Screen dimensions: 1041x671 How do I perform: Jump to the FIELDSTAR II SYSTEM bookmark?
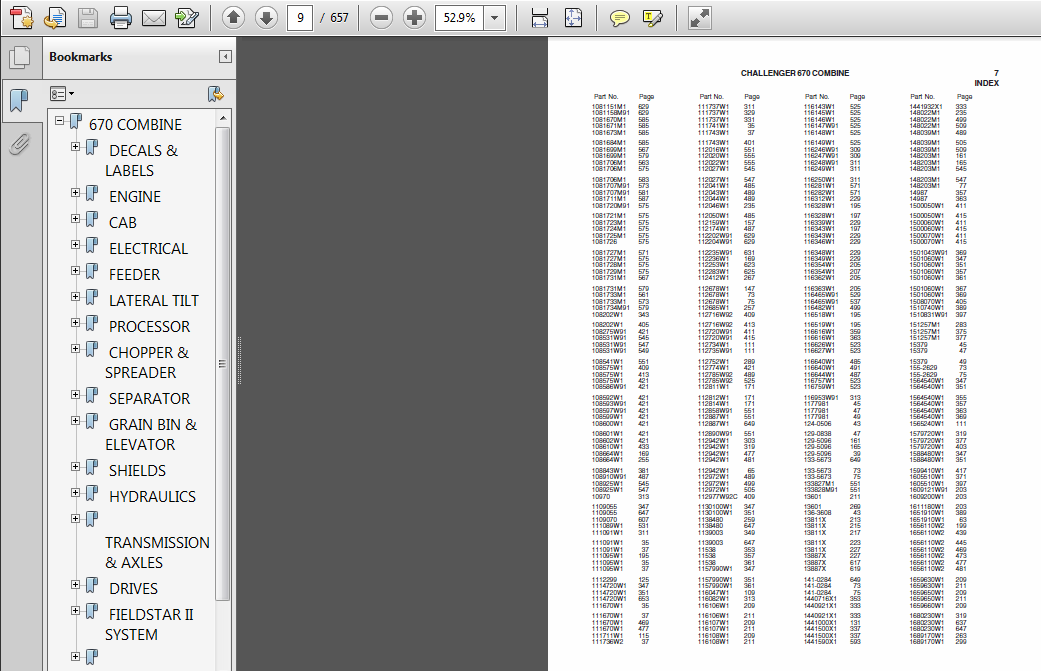click(149, 625)
